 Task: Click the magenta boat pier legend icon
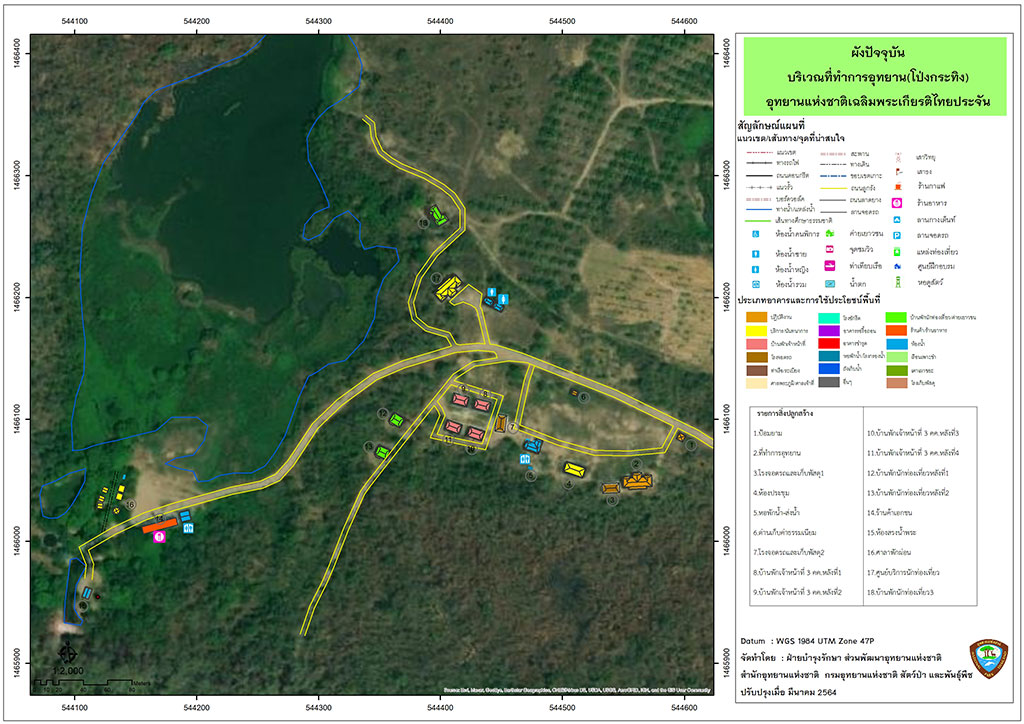(829, 266)
